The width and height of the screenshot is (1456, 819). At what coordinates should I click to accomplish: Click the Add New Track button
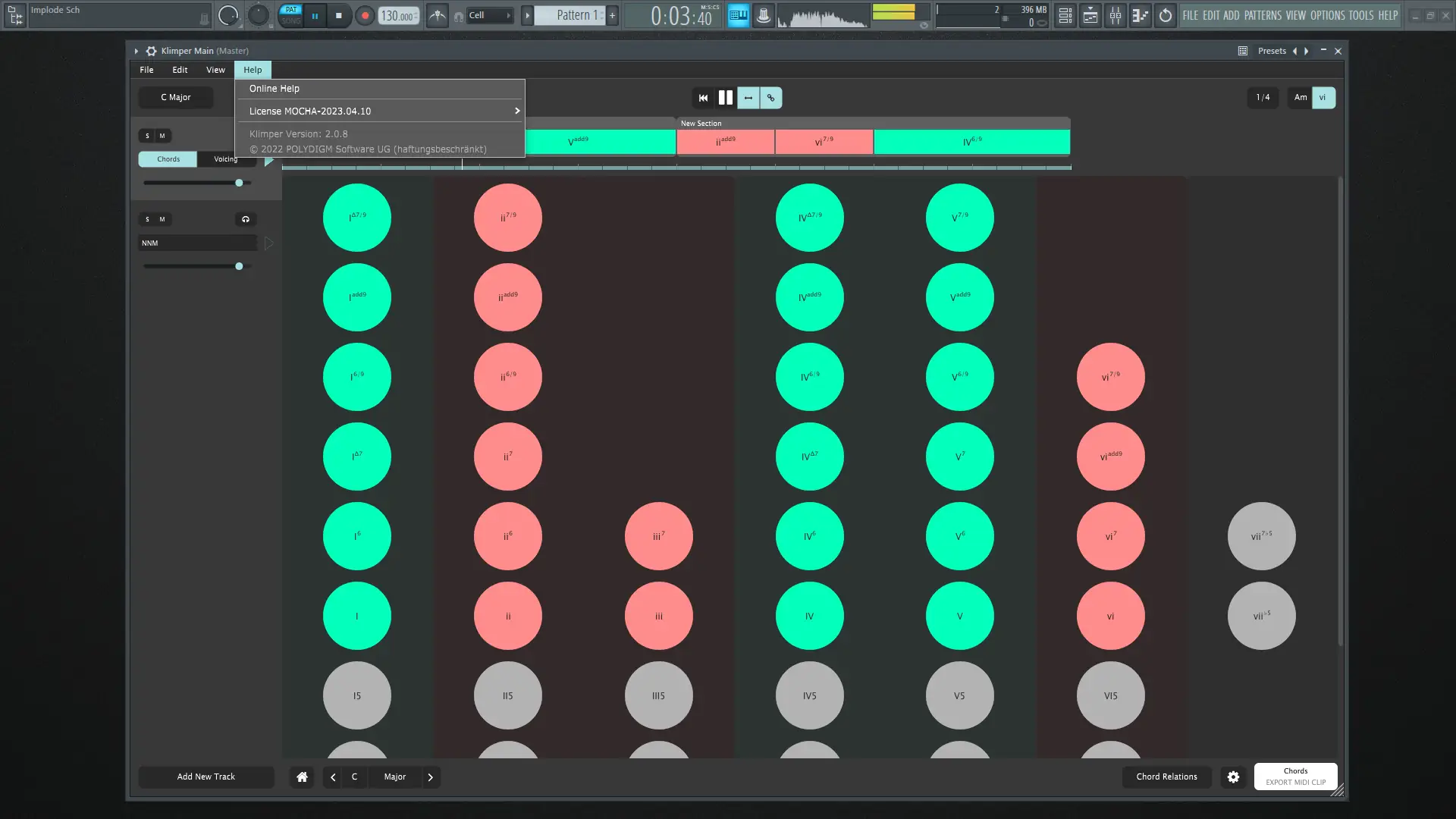[x=206, y=777]
